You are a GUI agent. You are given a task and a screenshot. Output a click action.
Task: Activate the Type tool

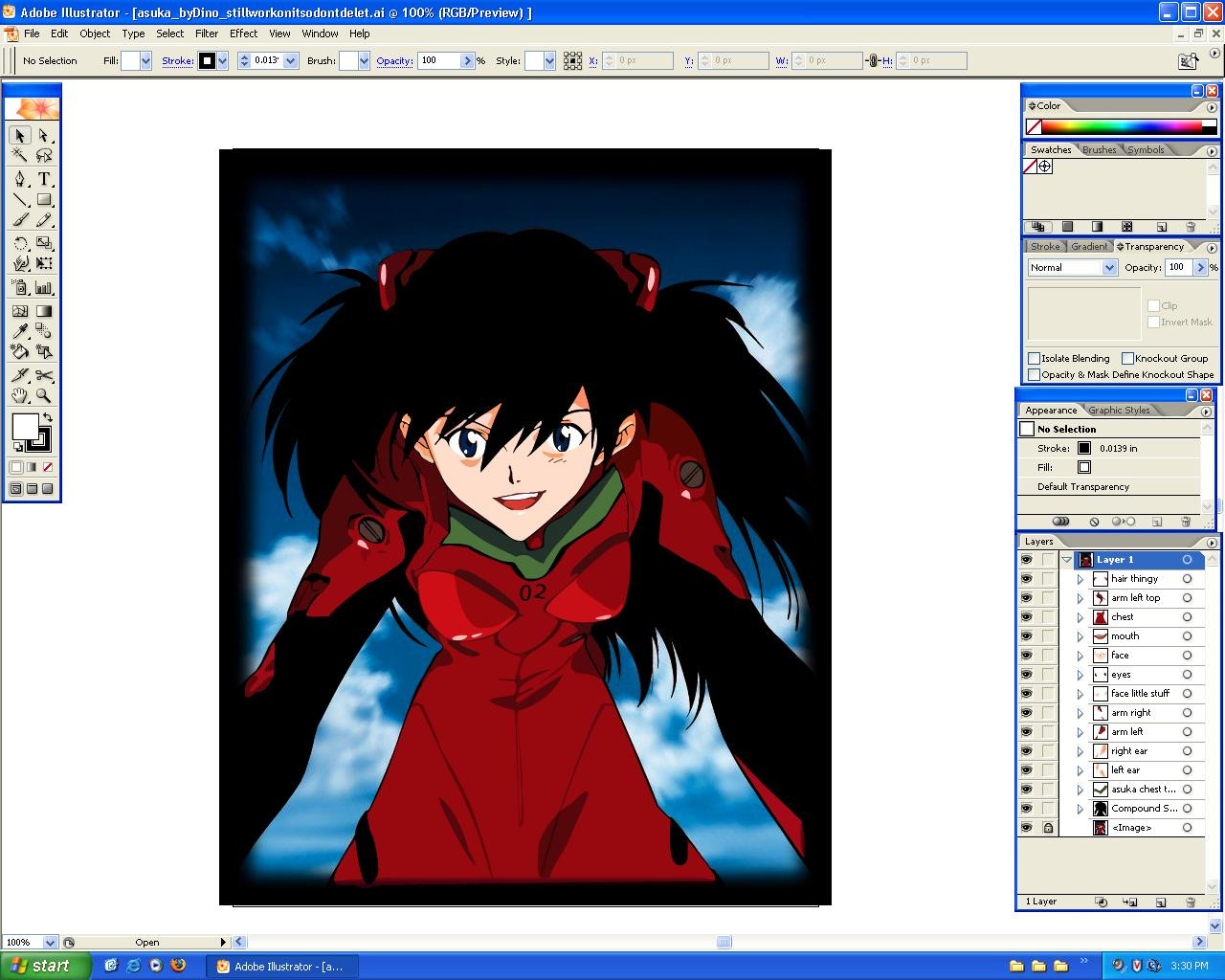44,179
